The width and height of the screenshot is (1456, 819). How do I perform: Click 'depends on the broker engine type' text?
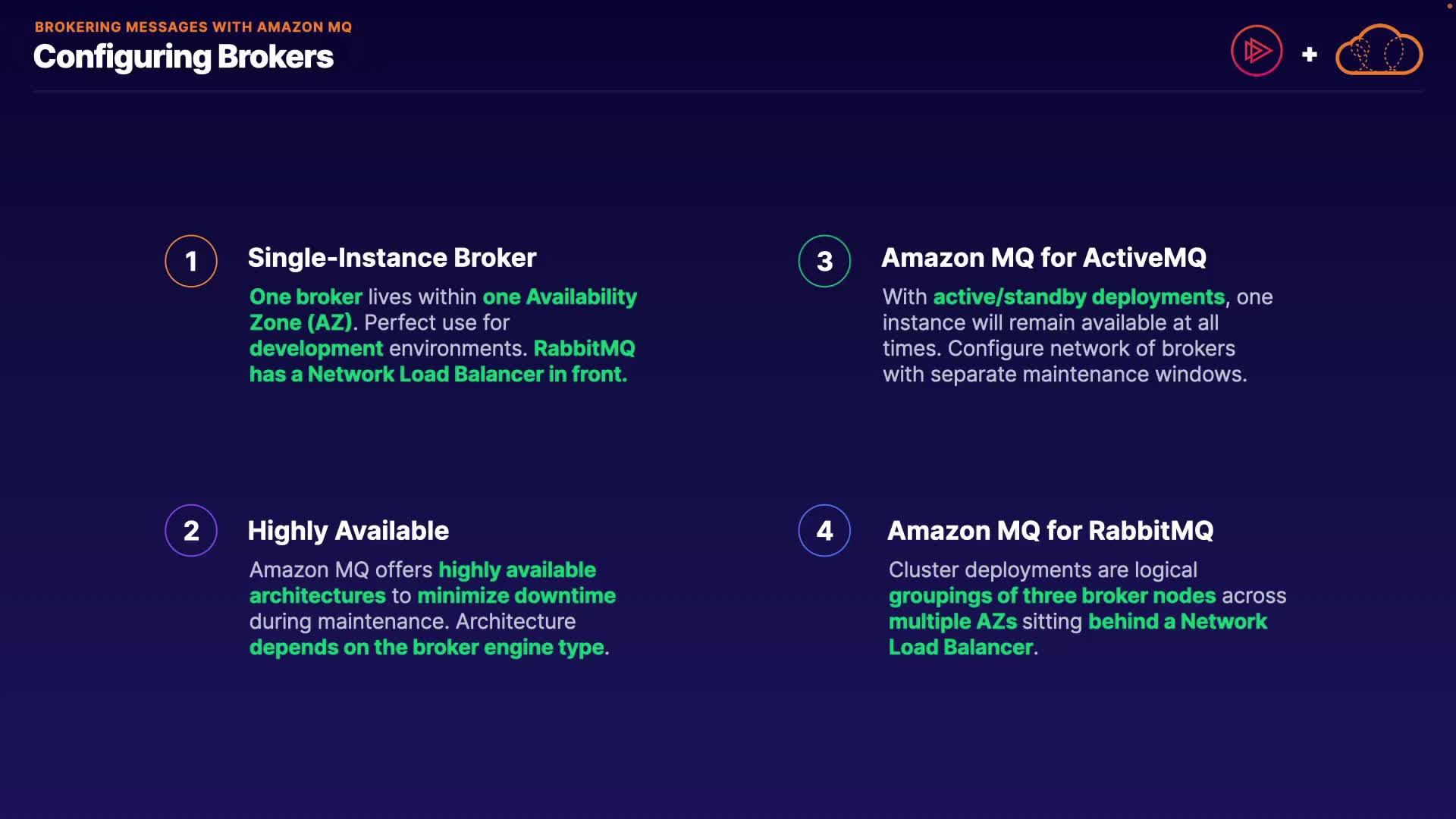[428, 648]
